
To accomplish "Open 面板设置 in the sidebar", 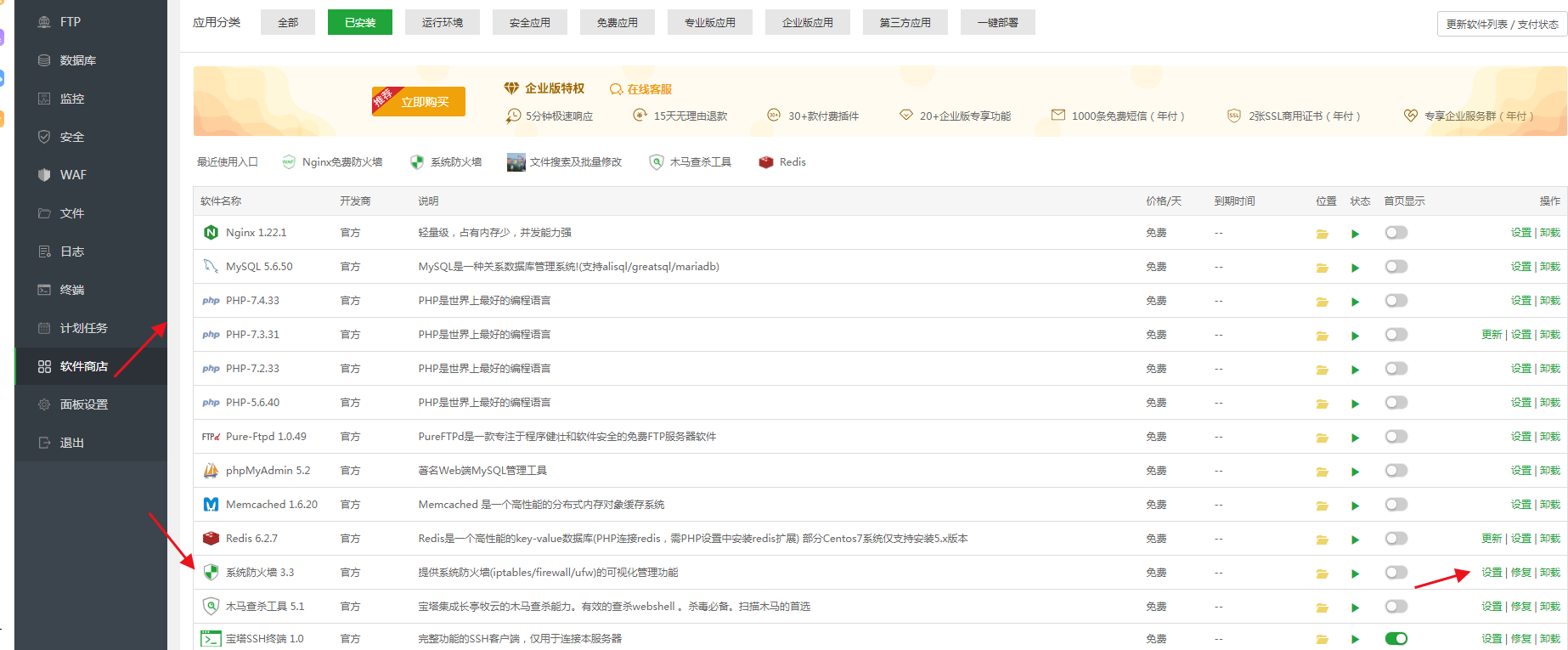I will click(91, 404).
